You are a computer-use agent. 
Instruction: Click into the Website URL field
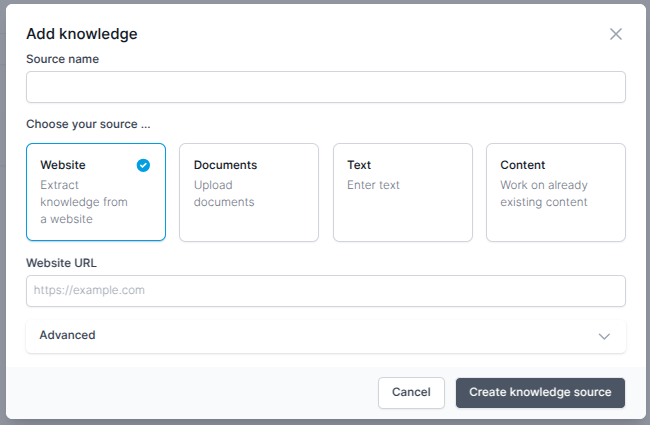point(326,291)
